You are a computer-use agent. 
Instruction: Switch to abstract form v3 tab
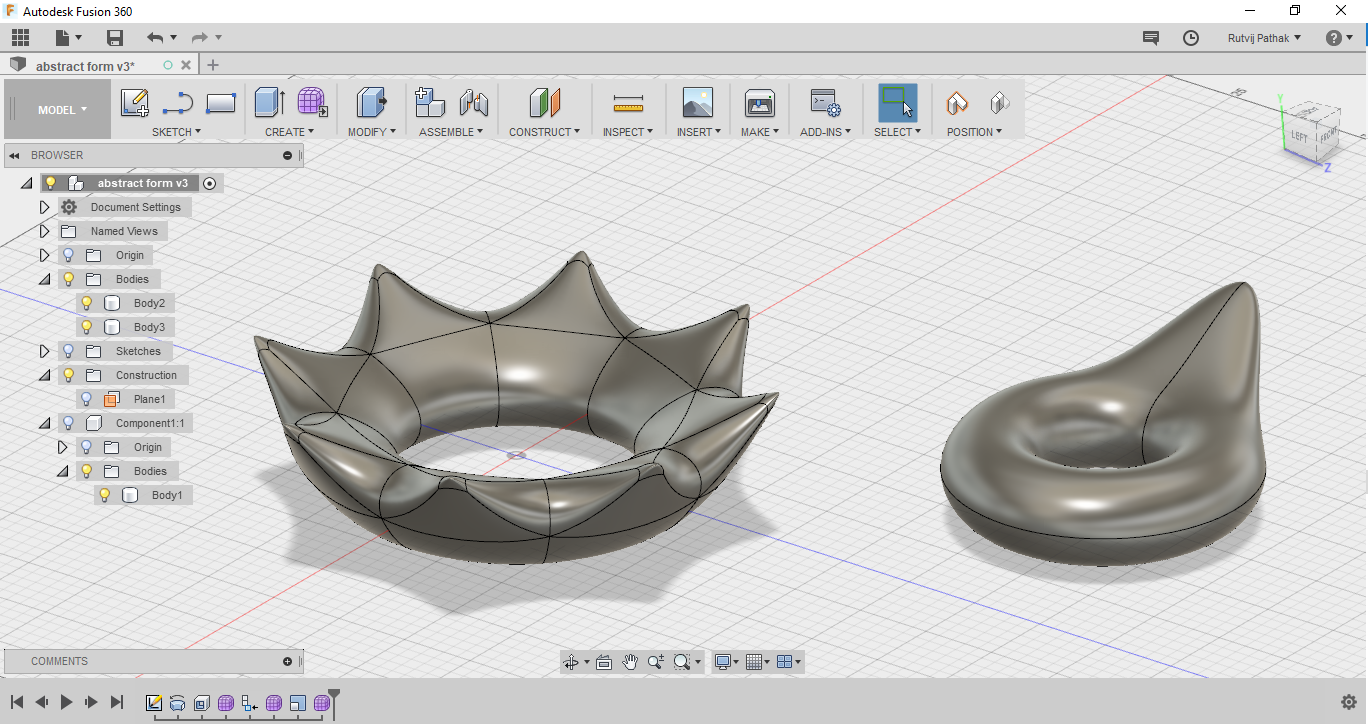point(85,66)
